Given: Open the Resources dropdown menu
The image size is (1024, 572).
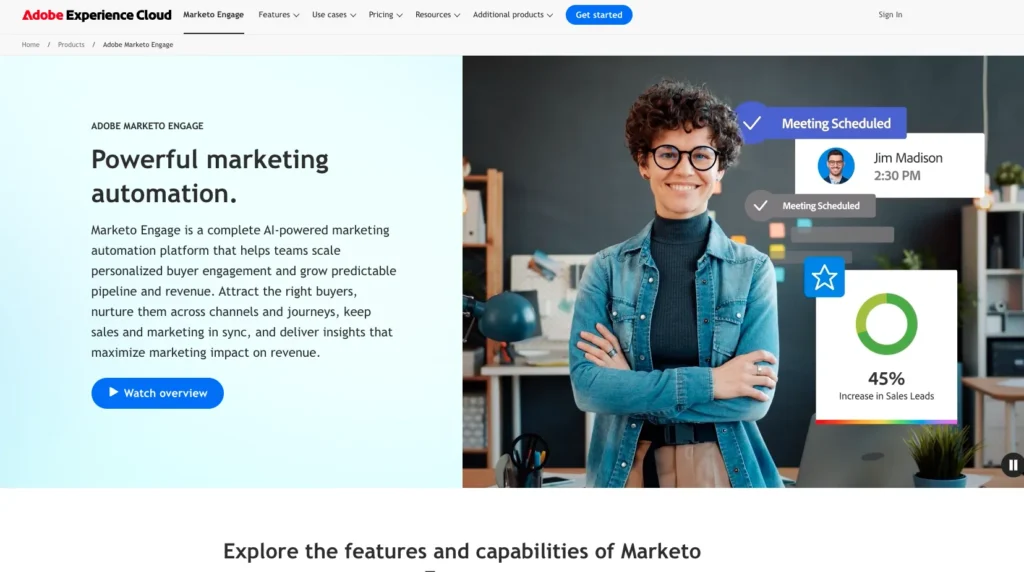Looking at the screenshot, I should [x=438, y=14].
